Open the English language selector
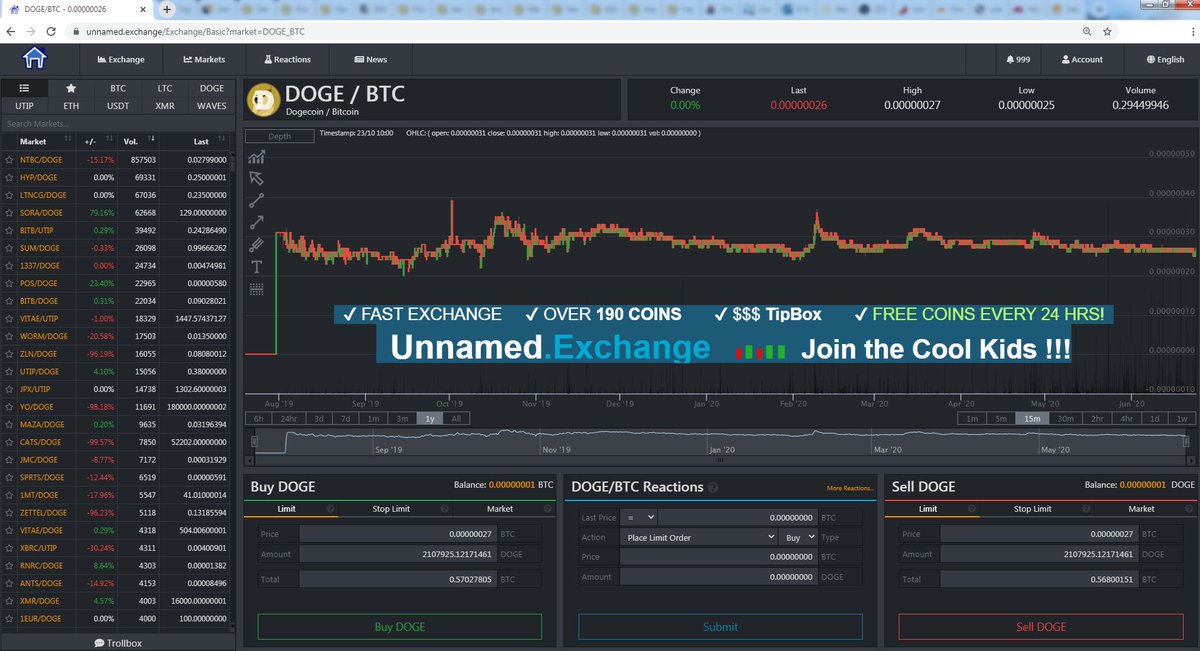 pyautogui.click(x=1165, y=59)
